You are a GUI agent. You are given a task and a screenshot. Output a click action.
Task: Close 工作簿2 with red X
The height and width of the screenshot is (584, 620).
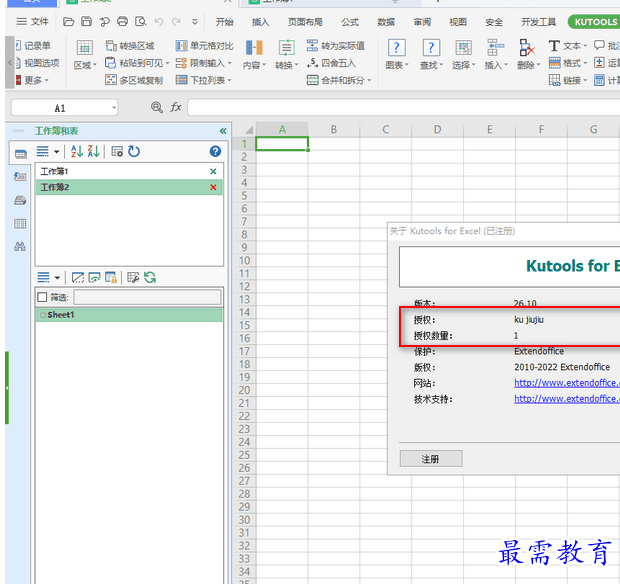[x=213, y=187]
